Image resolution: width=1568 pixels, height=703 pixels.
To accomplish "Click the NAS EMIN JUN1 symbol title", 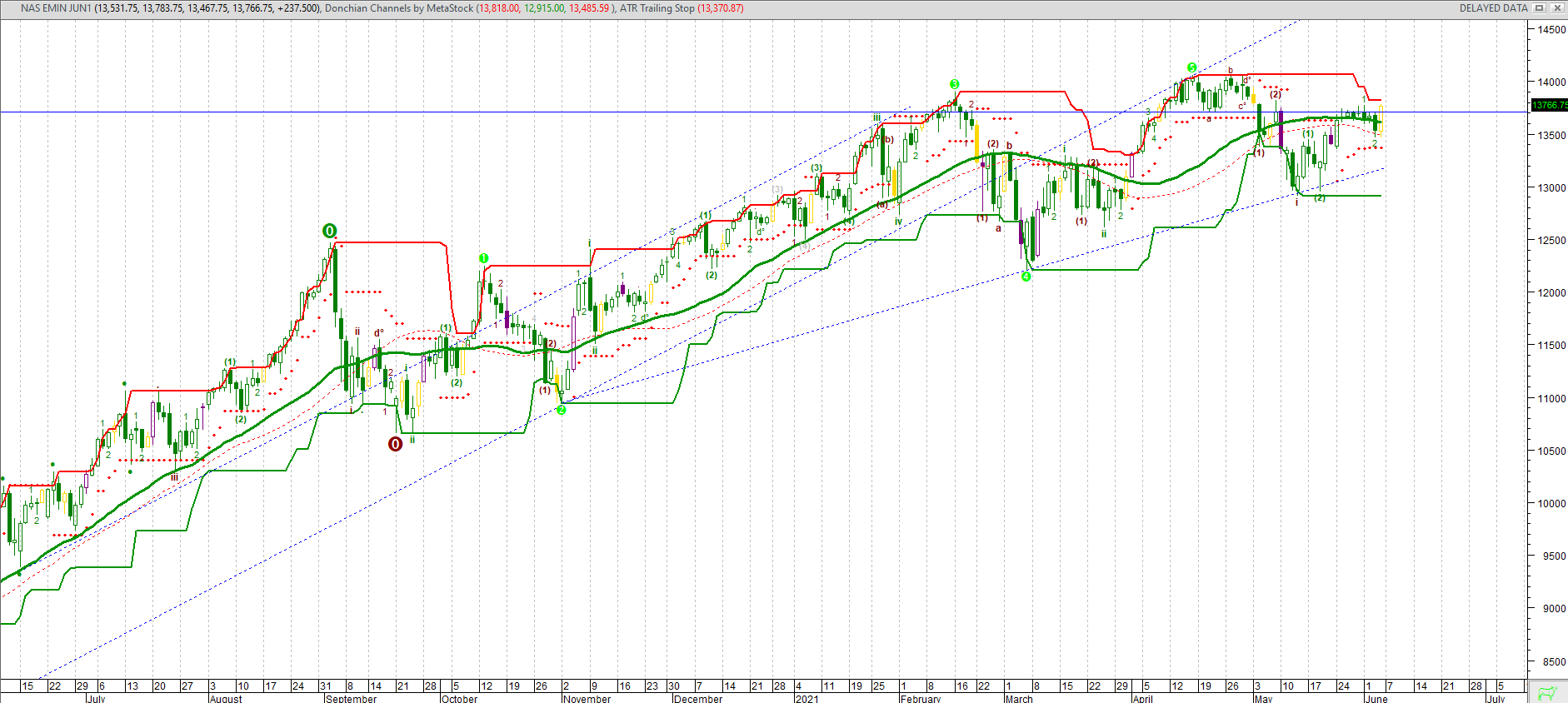I will [56, 8].
